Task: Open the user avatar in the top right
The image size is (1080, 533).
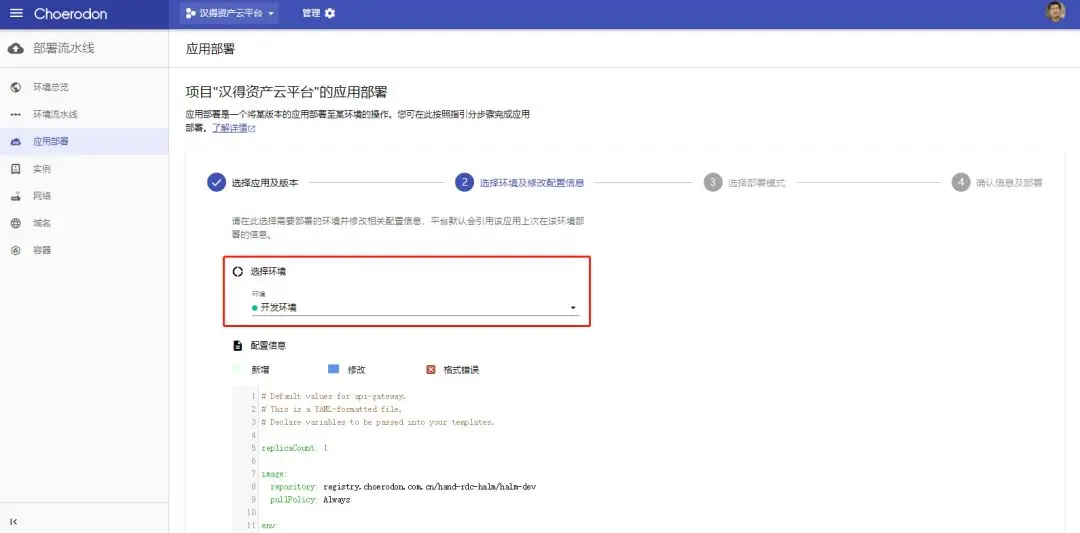Action: [1055, 12]
